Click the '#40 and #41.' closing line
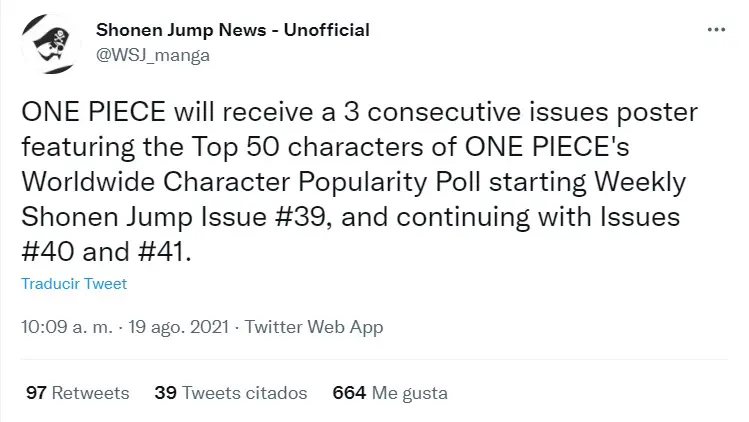The height and width of the screenshot is (422, 749). 107,252
